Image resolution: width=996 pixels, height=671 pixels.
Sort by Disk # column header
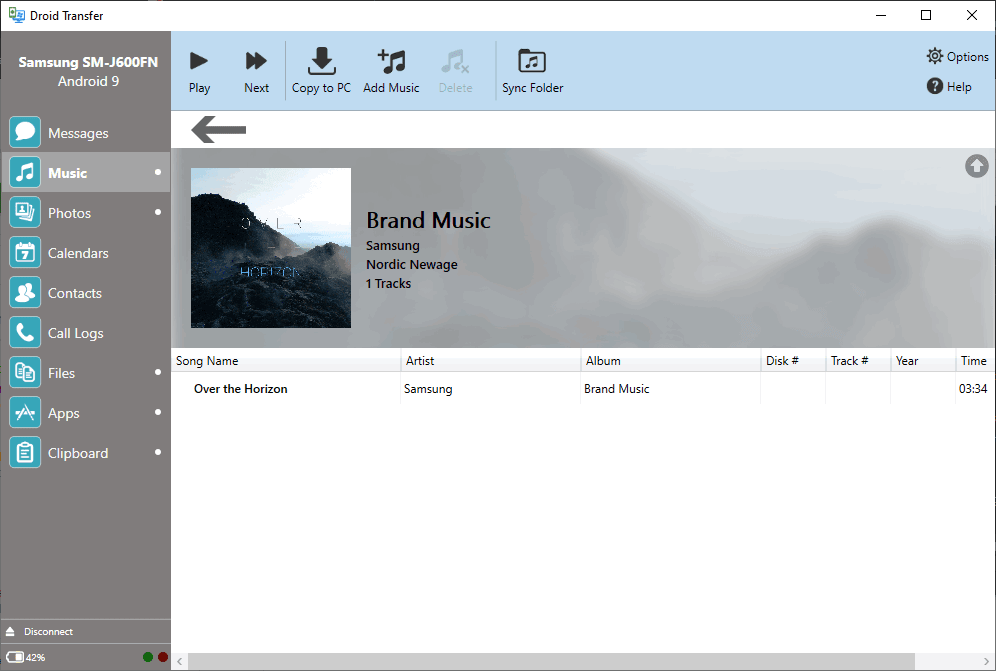[x=793, y=361]
